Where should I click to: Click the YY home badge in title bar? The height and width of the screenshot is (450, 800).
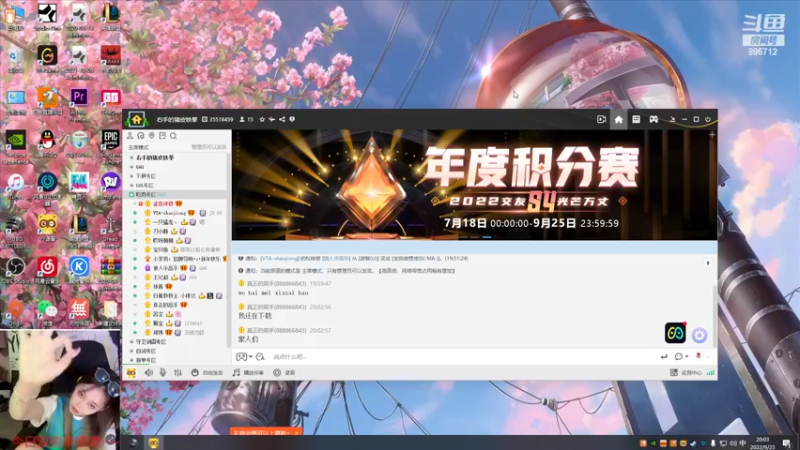tap(137, 119)
